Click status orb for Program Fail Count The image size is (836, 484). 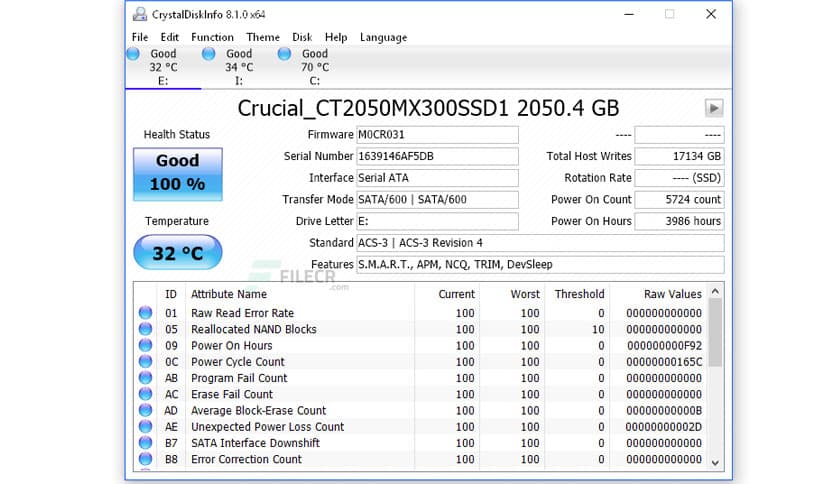pyautogui.click(x=145, y=377)
